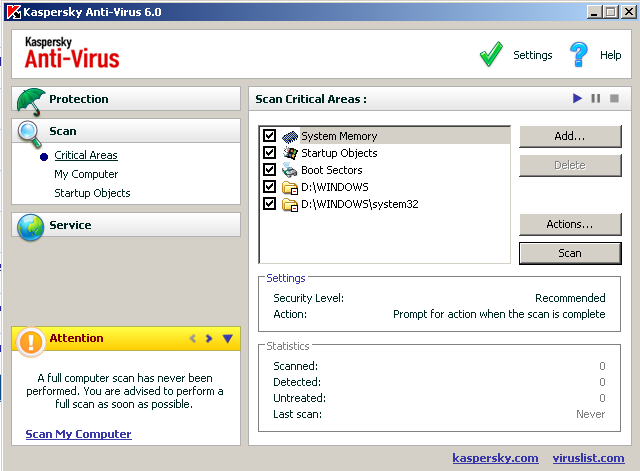Image resolution: width=640 pixels, height=471 pixels.
Task: Select the D:\WINDOWS list row text
Action: tap(335, 187)
